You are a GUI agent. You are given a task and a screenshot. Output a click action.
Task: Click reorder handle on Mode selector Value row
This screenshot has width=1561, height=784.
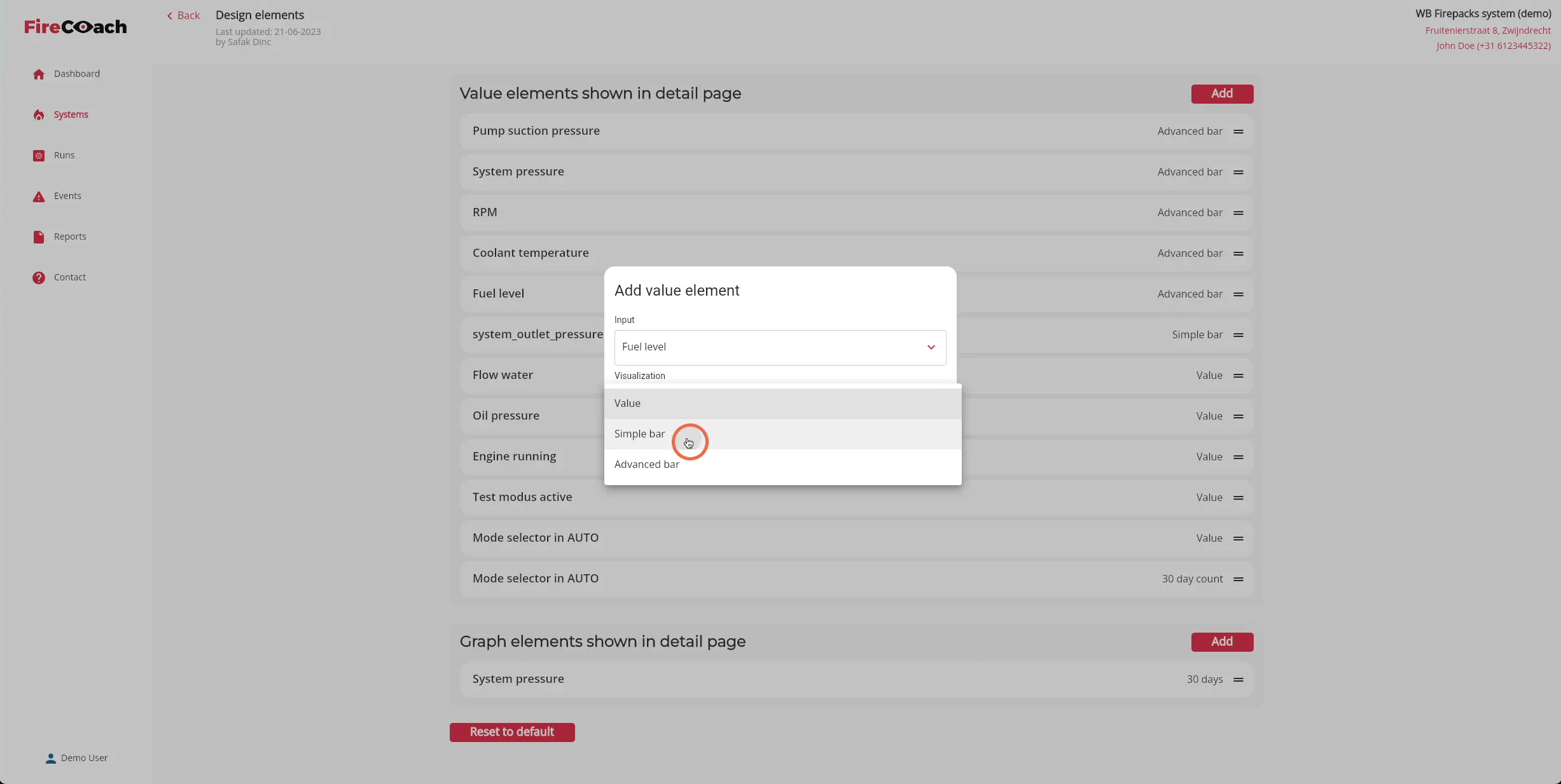pyautogui.click(x=1238, y=539)
